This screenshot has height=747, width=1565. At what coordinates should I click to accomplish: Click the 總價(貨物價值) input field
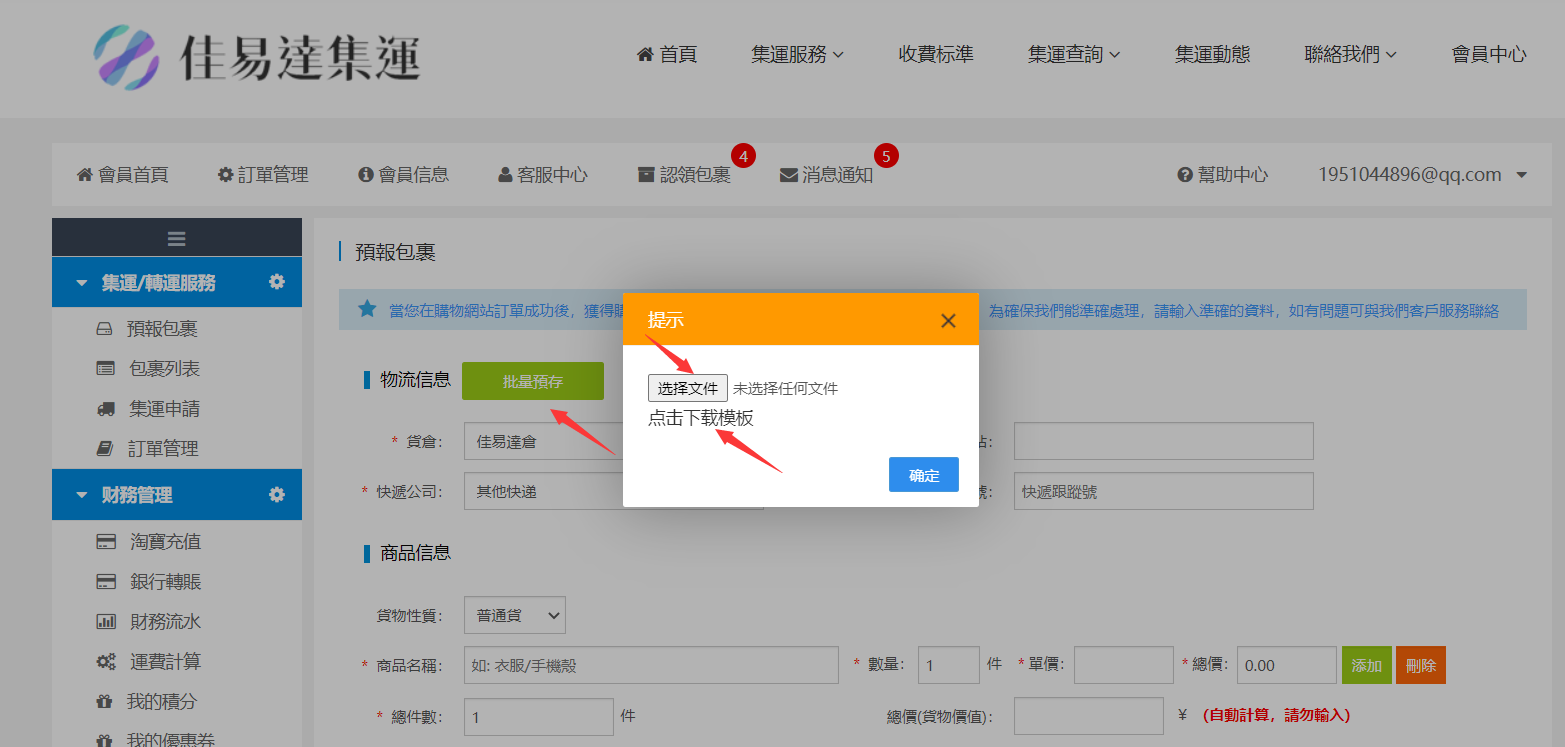tap(1089, 716)
